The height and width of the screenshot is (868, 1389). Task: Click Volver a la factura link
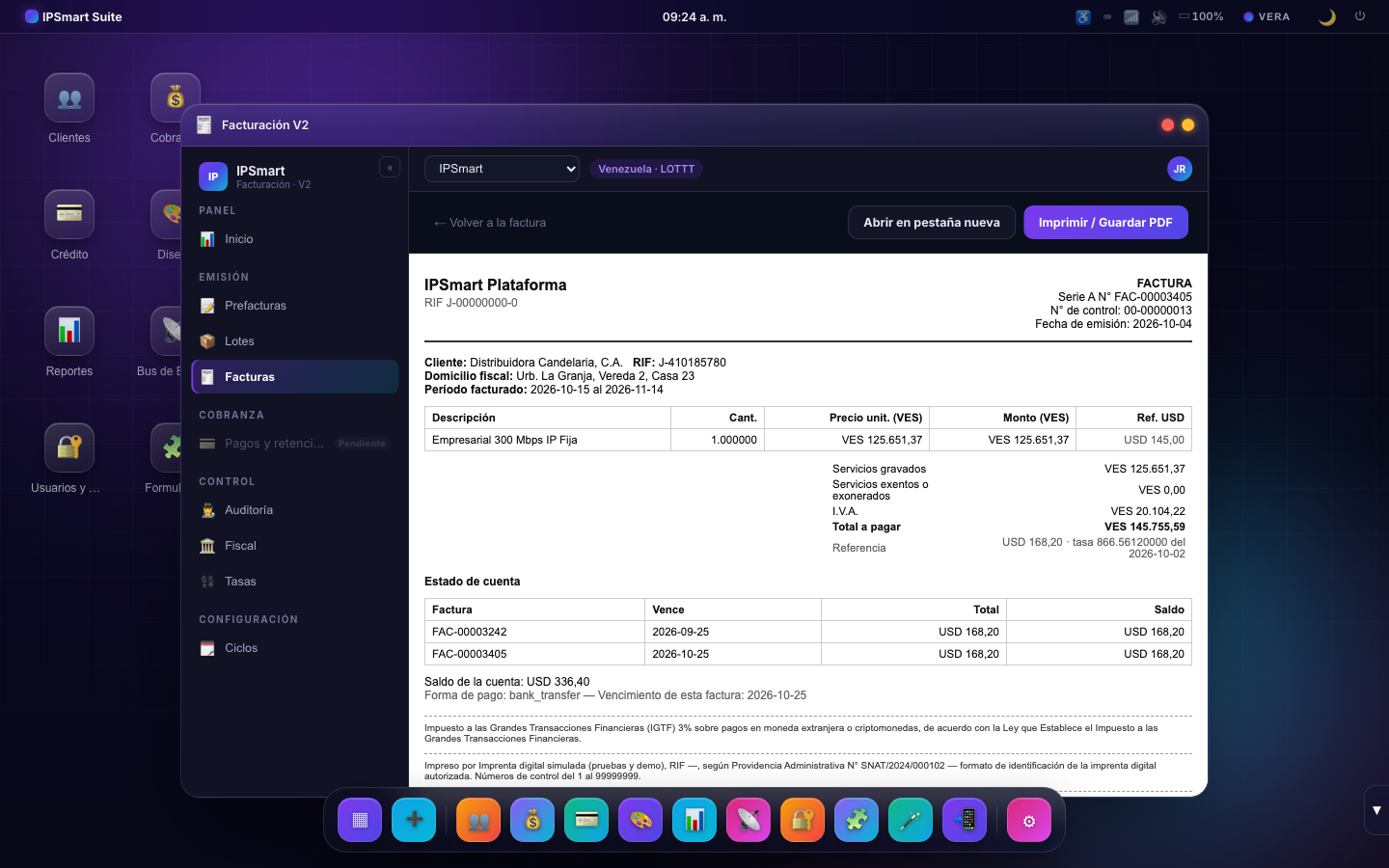tap(490, 223)
